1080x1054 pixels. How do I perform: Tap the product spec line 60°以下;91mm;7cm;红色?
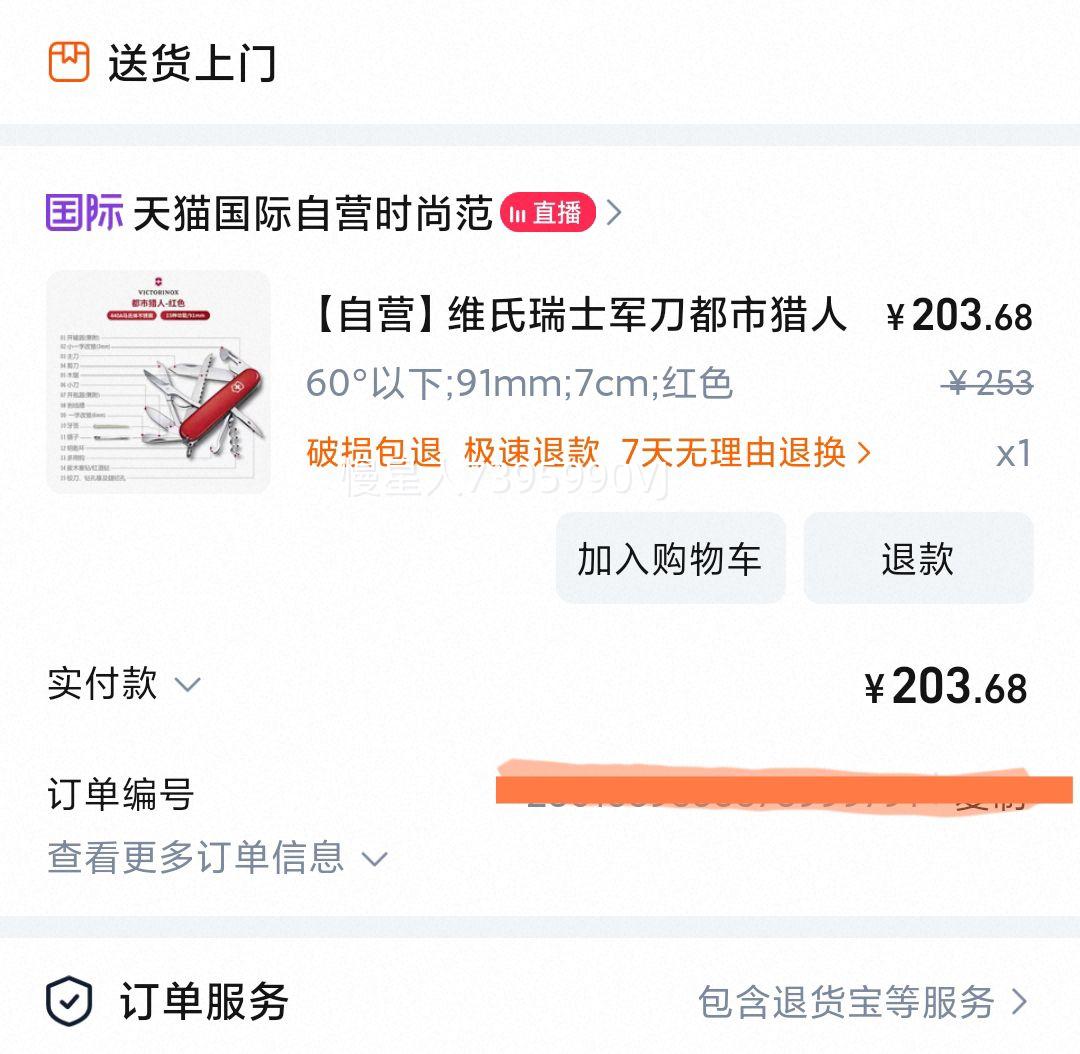pyautogui.click(x=519, y=383)
